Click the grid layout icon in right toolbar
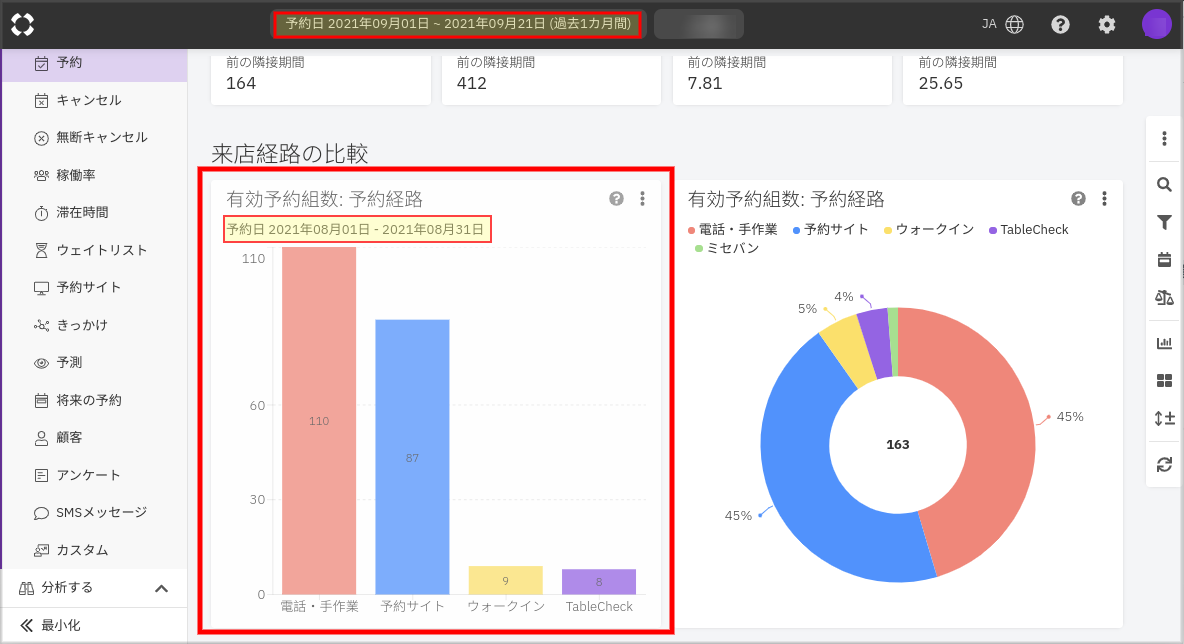This screenshot has width=1184, height=644. (x=1164, y=381)
